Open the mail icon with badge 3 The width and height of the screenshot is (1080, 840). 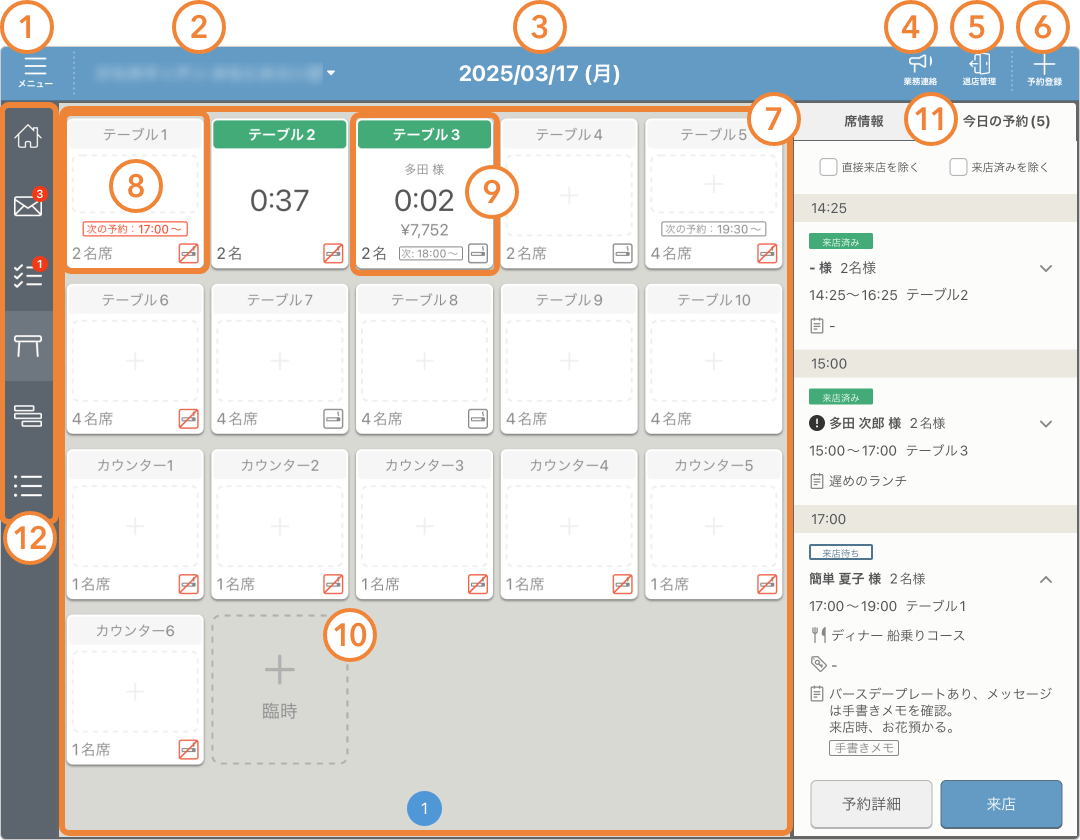point(28,207)
